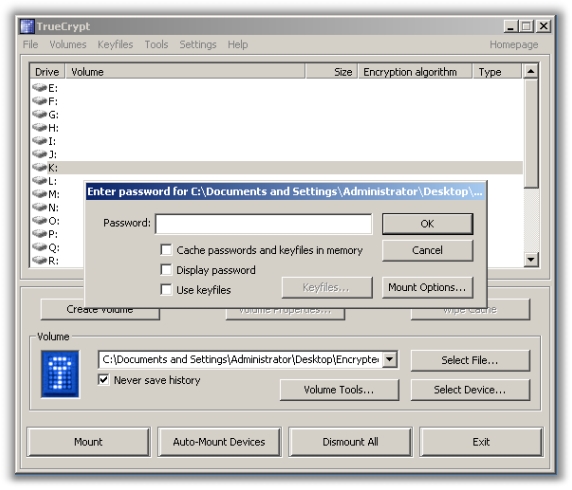Open Select File... browser
Screen dimensions: 572x490
click(470, 360)
